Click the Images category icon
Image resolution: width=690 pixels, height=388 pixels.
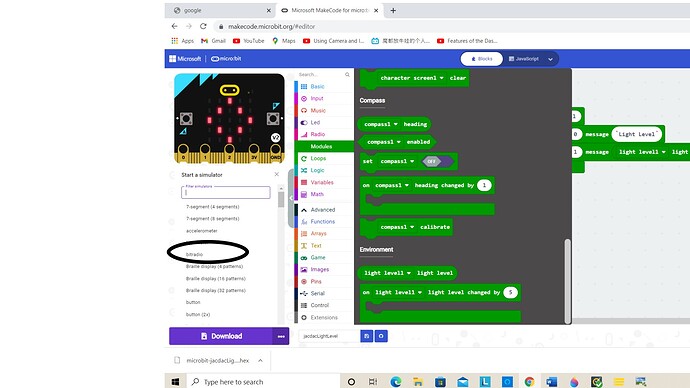(x=304, y=270)
